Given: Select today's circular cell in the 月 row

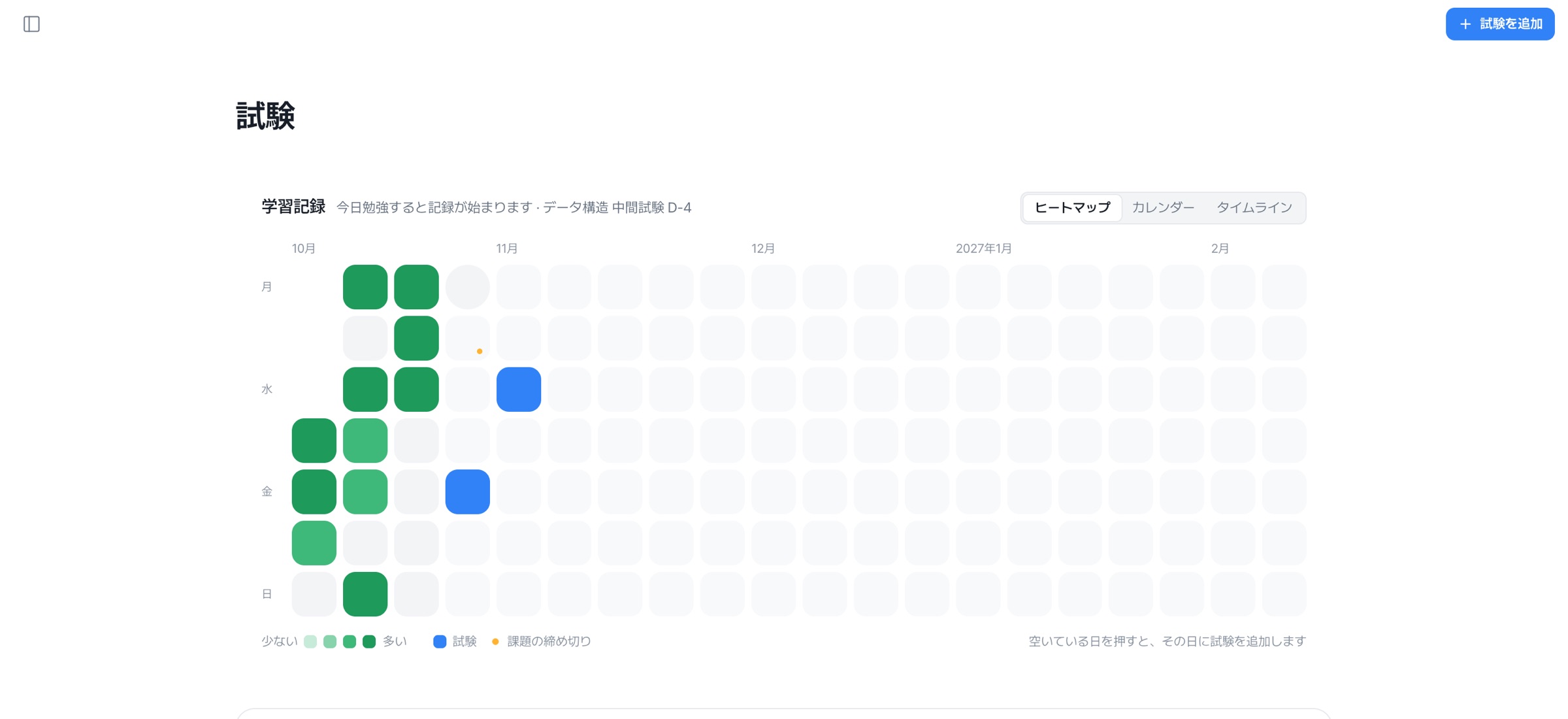Looking at the screenshot, I should [468, 287].
